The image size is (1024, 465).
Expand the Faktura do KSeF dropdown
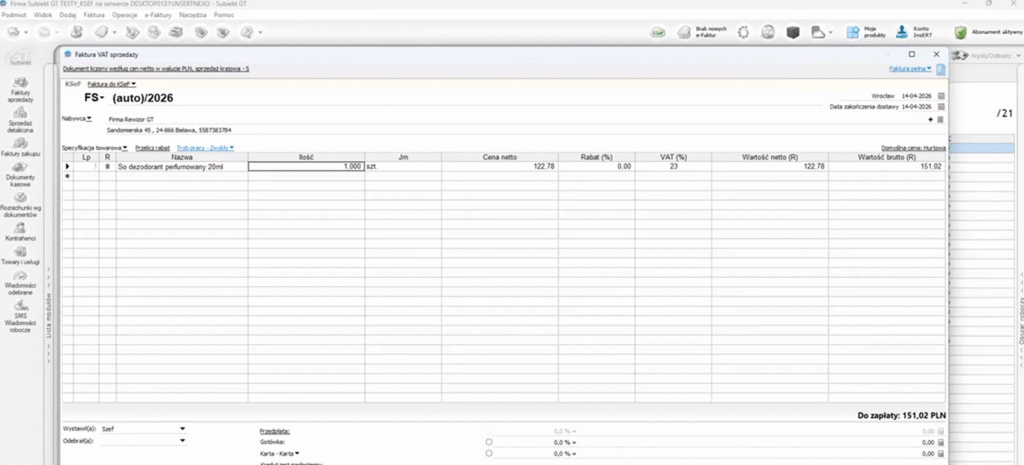pos(112,84)
